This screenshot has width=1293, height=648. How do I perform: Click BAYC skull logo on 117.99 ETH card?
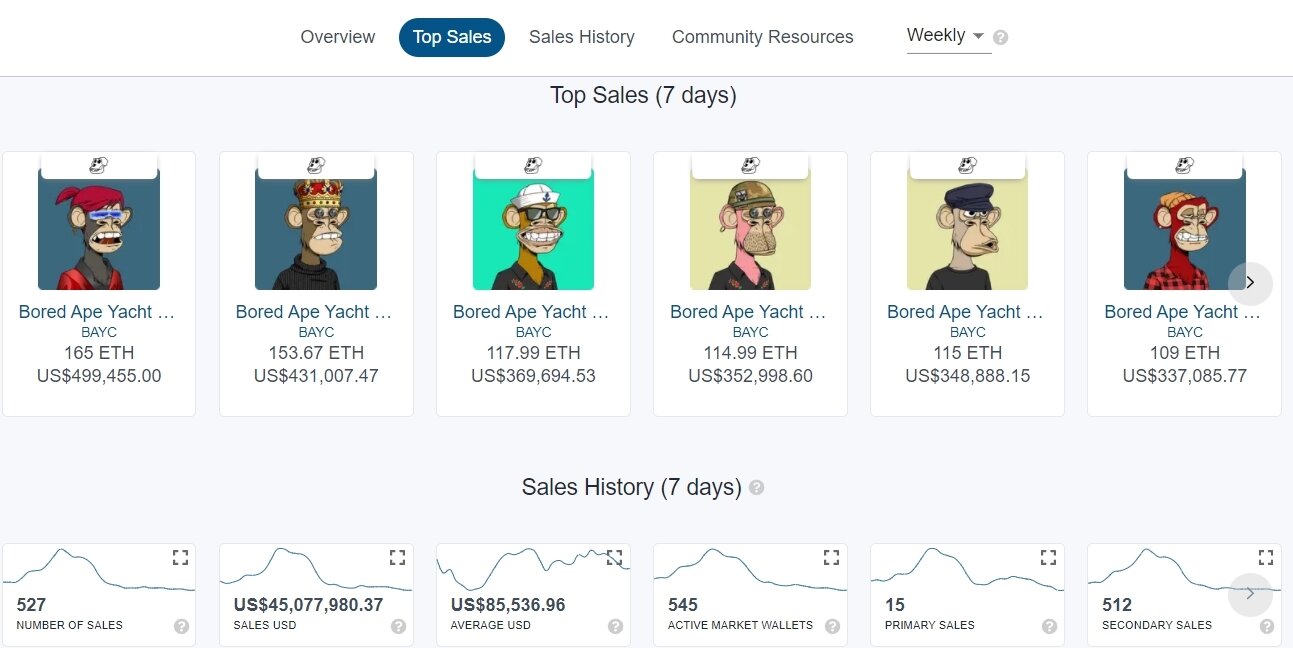click(533, 165)
